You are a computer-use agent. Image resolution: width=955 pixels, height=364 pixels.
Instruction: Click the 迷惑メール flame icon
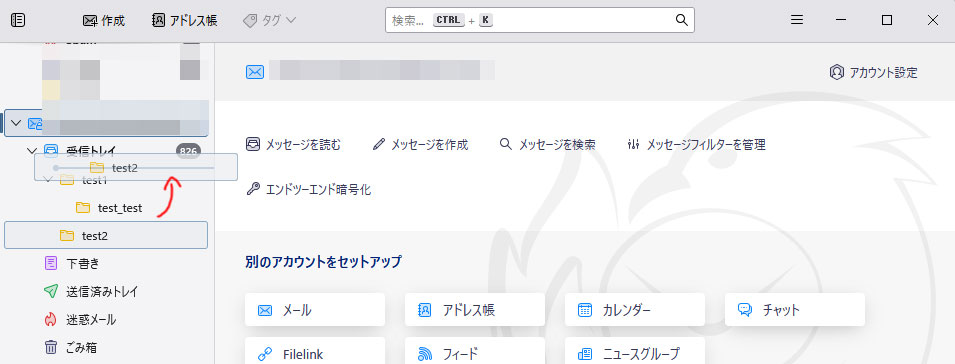tap(51, 320)
